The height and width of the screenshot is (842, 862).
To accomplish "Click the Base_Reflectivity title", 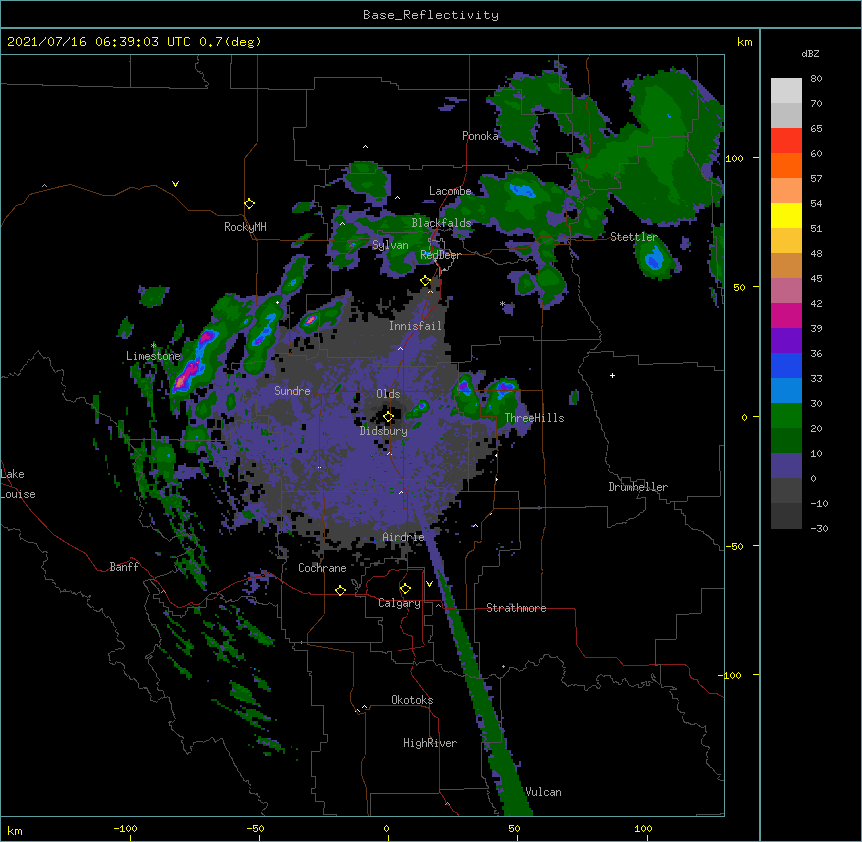I will pos(431,15).
